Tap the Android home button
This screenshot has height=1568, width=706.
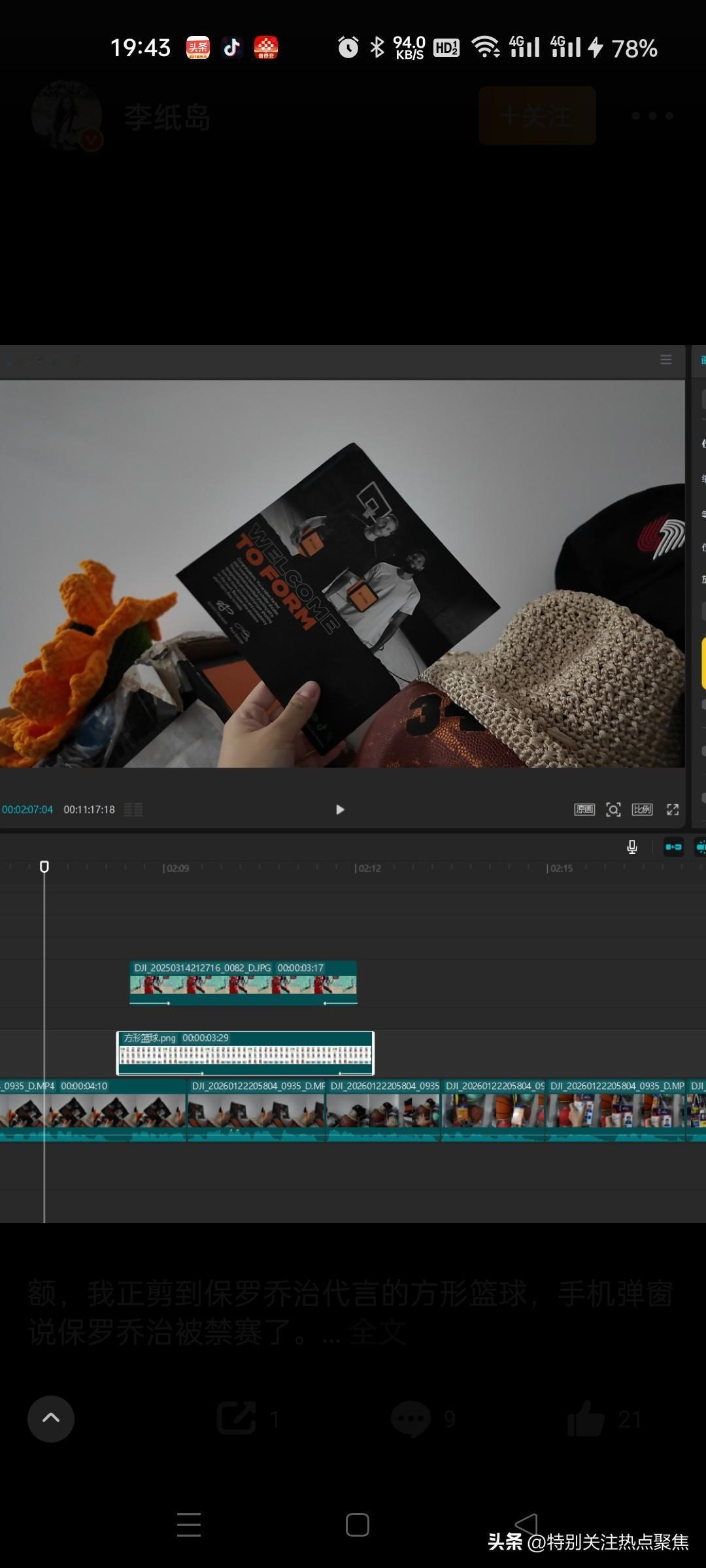point(358,1525)
